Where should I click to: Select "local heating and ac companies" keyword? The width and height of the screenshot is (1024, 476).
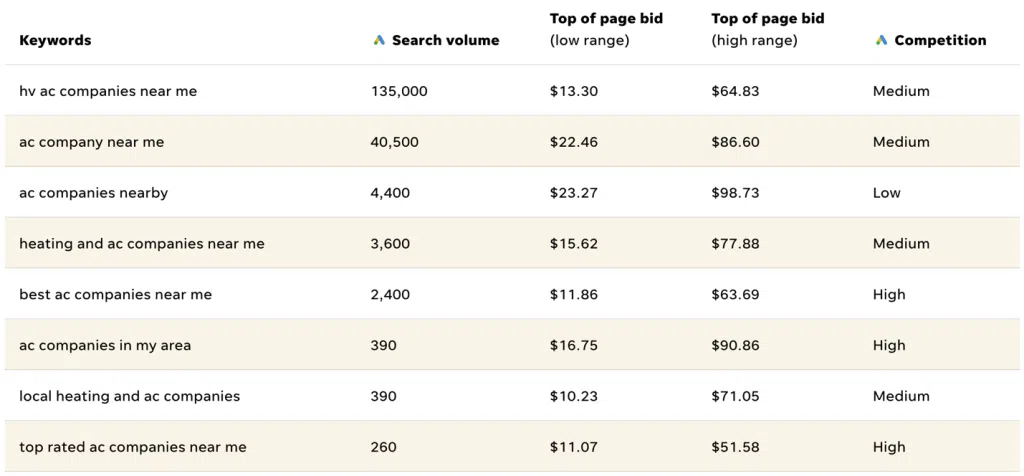tap(129, 396)
